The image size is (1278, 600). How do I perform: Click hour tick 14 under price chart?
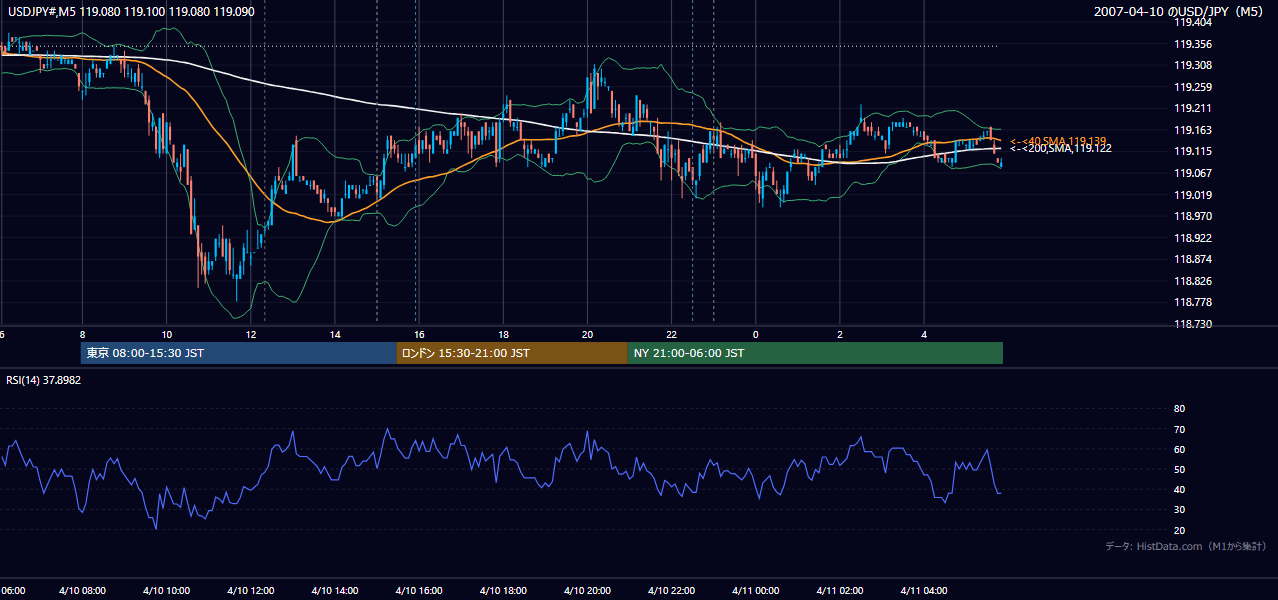[335, 334]
